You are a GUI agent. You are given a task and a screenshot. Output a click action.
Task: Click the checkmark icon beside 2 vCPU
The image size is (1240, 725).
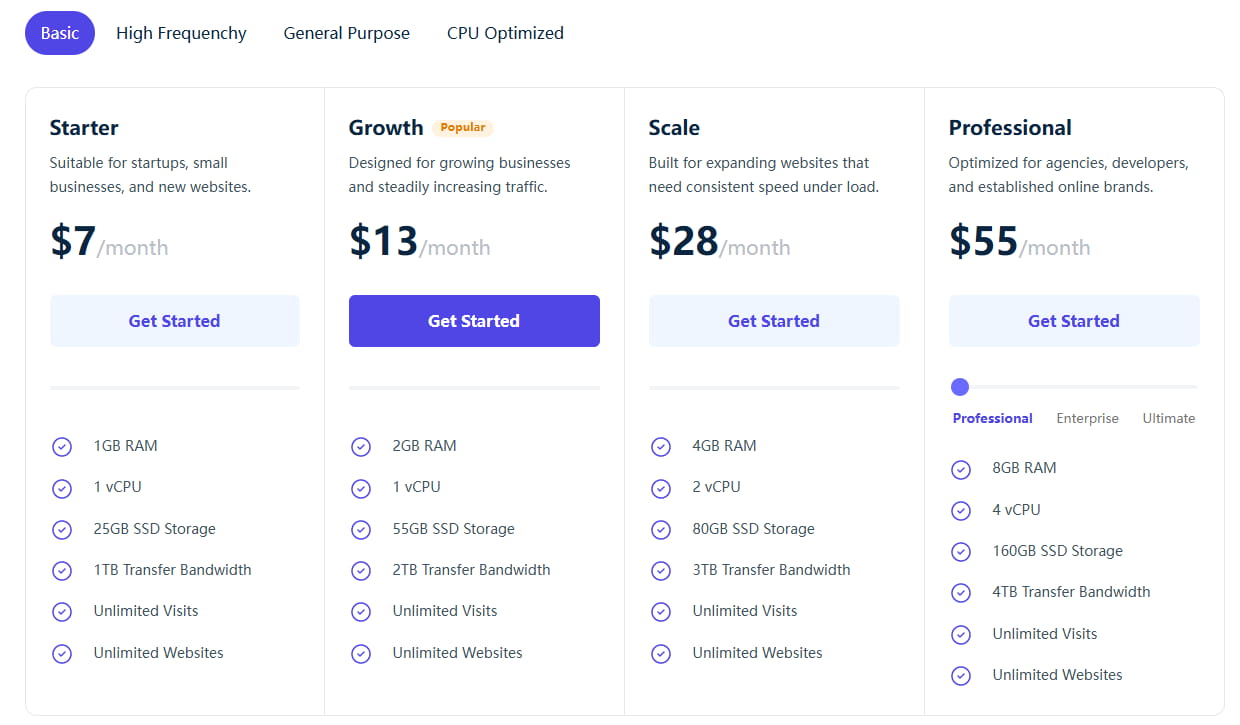click(661, 488)
